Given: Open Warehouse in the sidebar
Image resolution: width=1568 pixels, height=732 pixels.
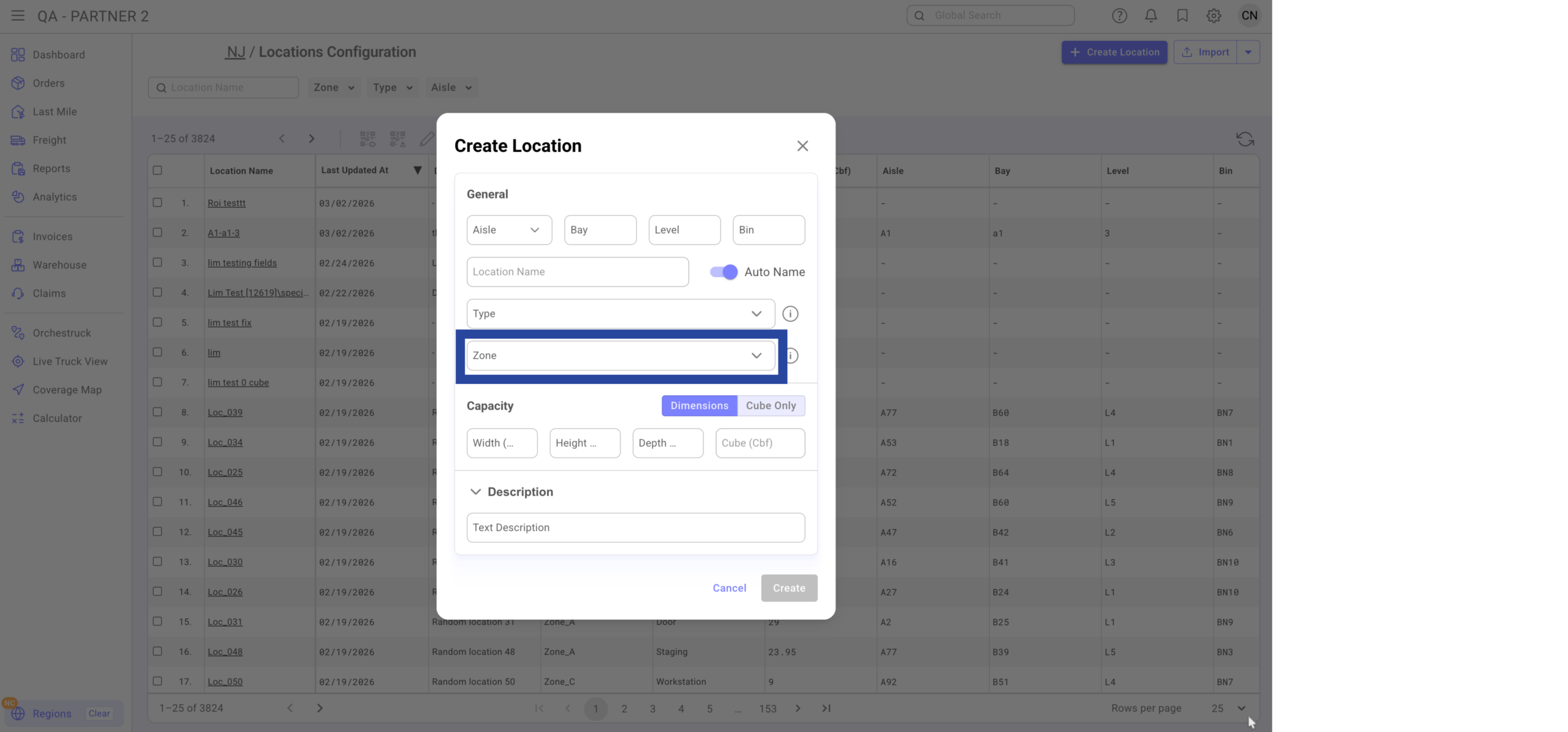Looking at the screenshot, I should [59, 265].
